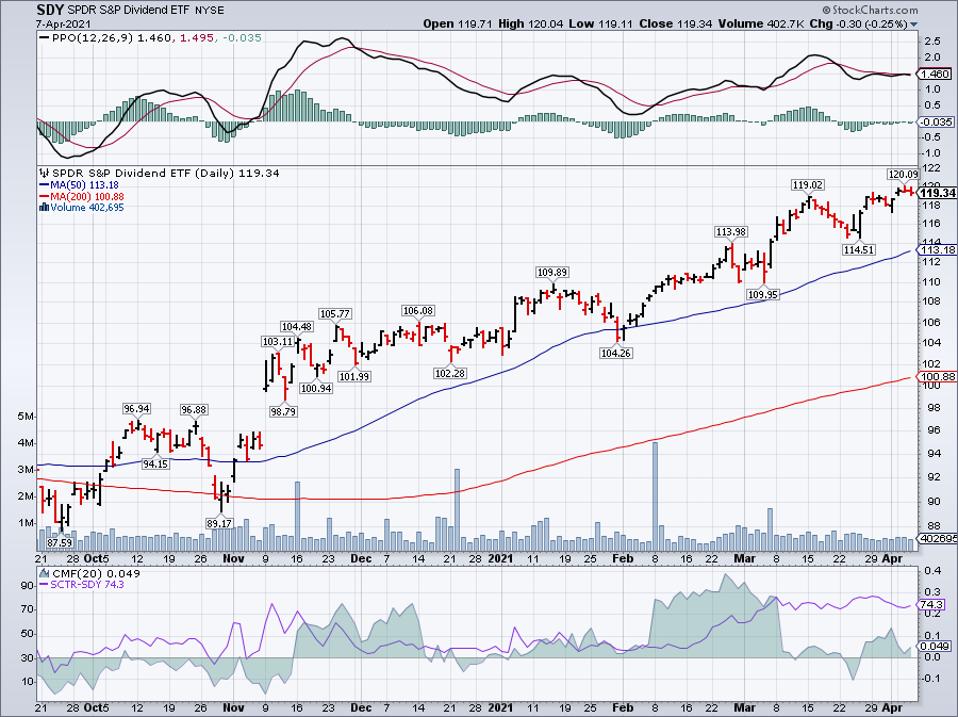The width and height of the screenshot is (958, 717).
Task: Click the 104.48 price label
Action: 296,327
